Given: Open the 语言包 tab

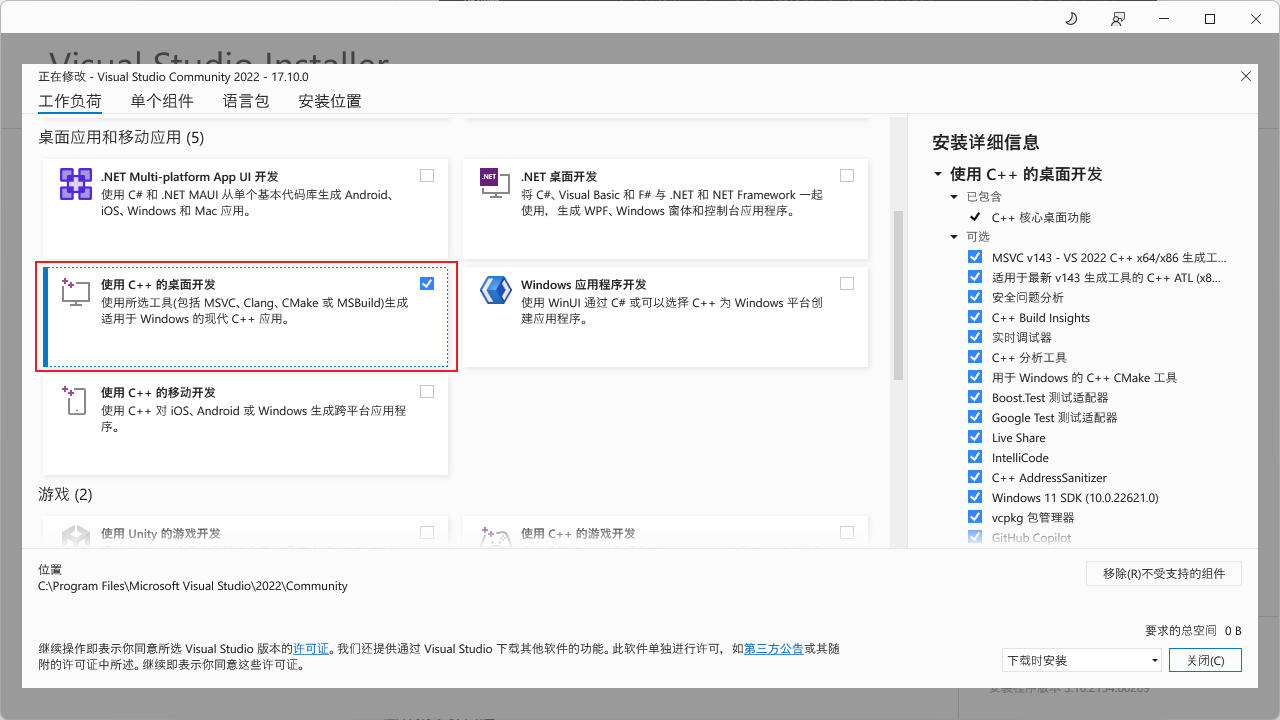Looking at the screenshot, I should (x=246, y=101).
